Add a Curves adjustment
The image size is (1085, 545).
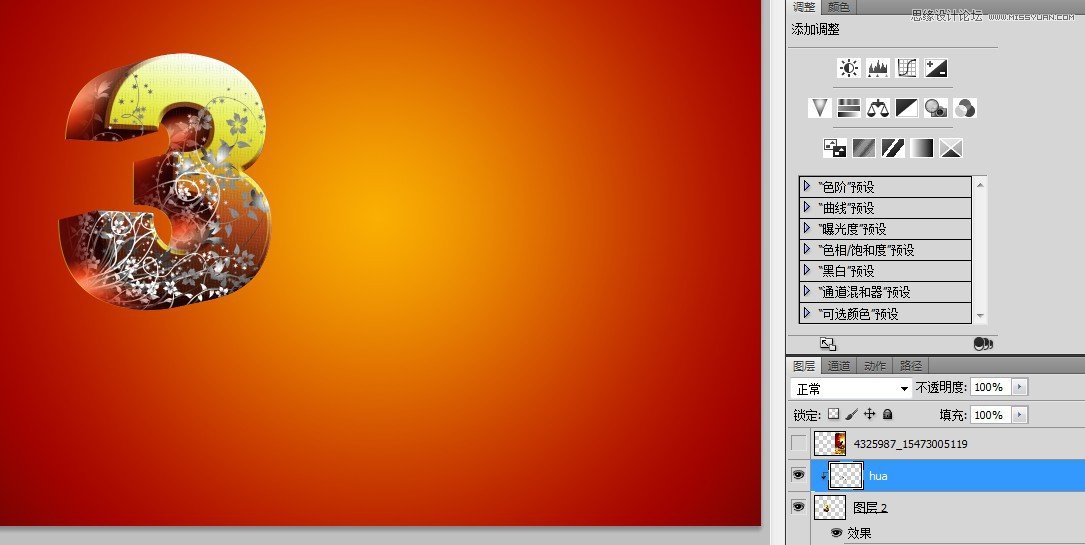907,68
